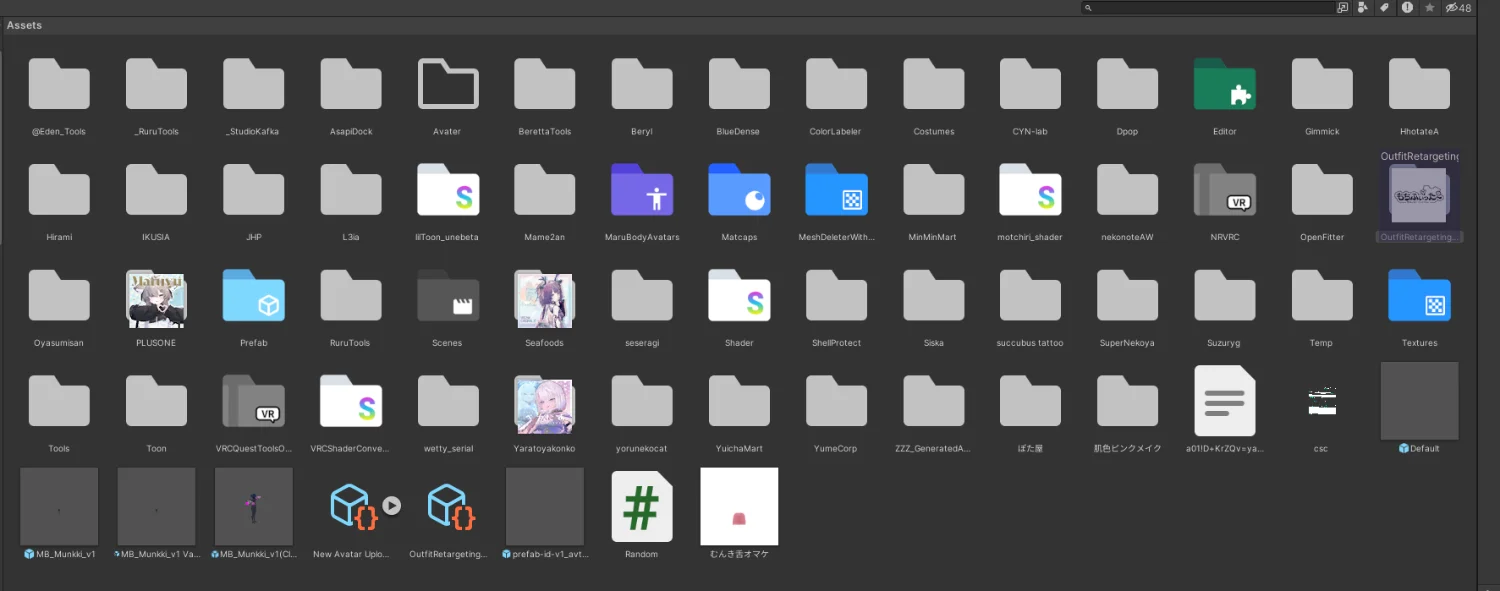1500x591 pixels.
Task: Open the green Editor folder
Action: 1224,86
